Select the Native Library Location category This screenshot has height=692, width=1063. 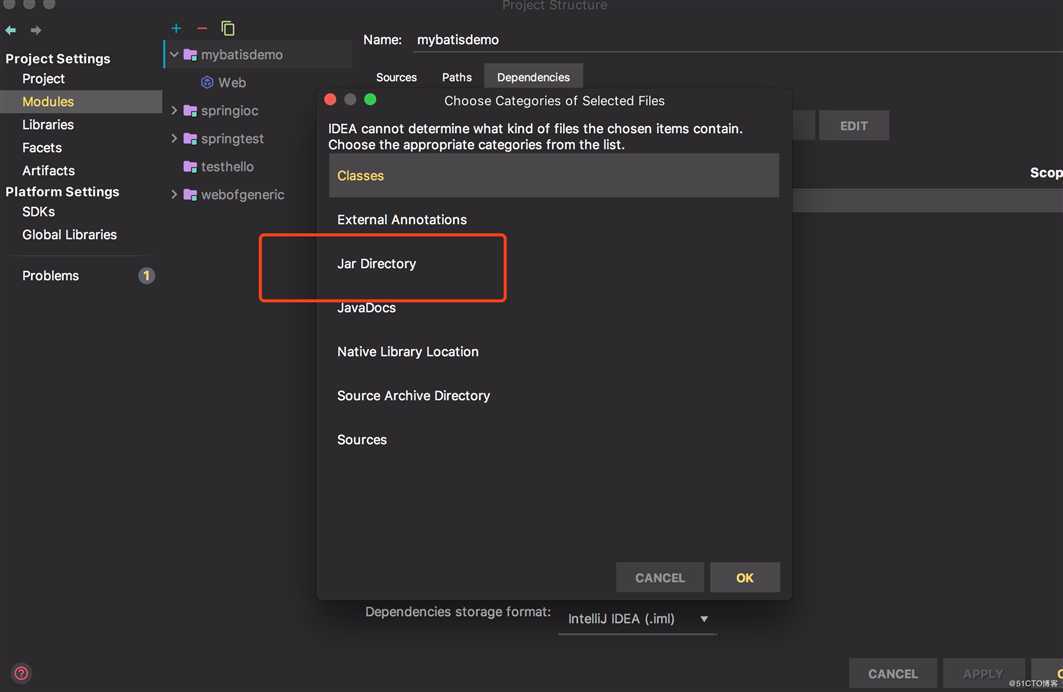[554, 352]
